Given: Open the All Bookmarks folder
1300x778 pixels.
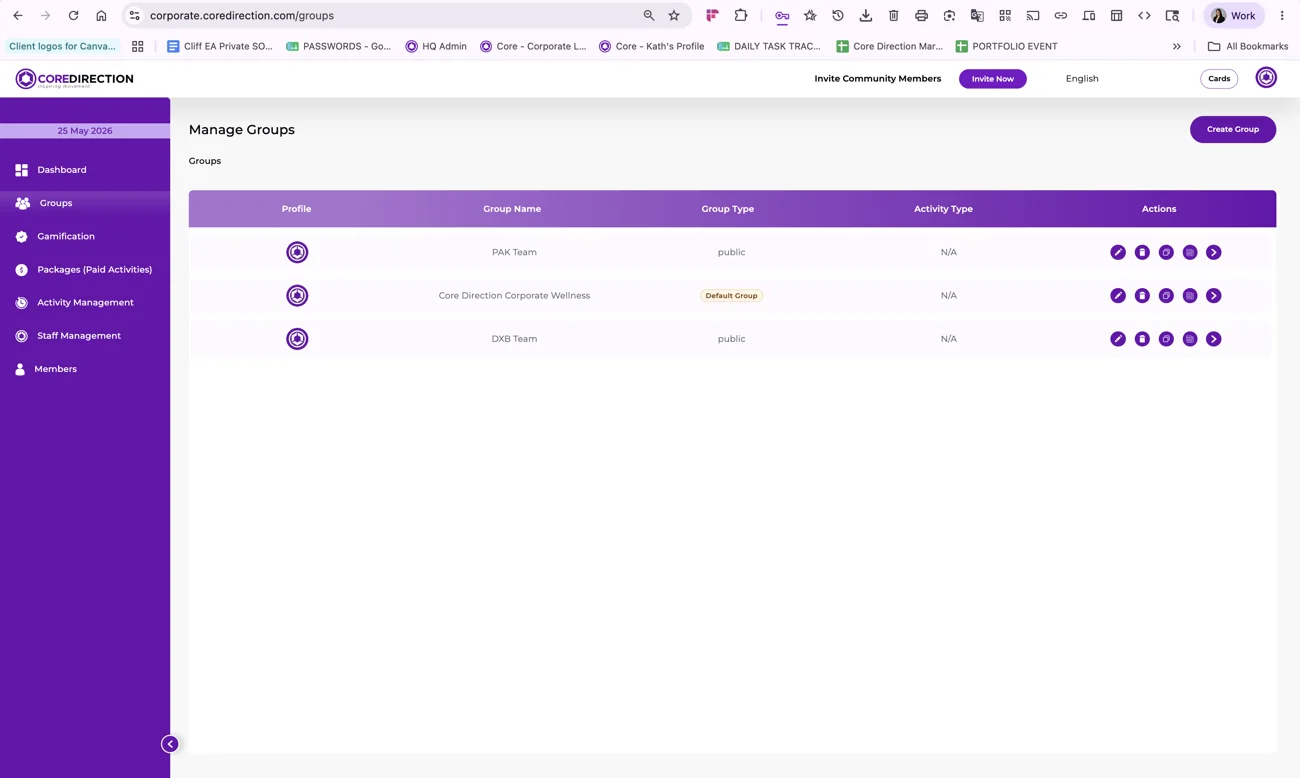Looking at the screenshot, I should click(1248, 46).
